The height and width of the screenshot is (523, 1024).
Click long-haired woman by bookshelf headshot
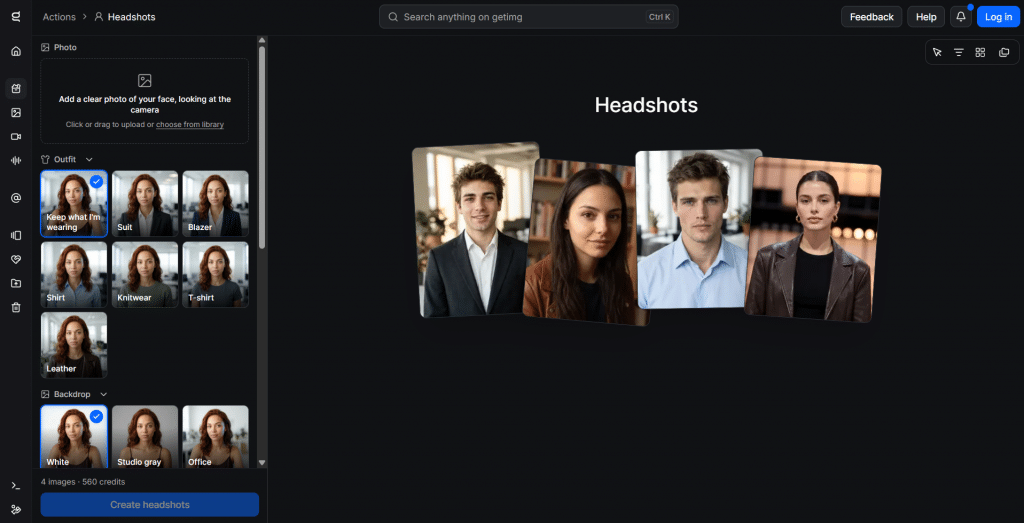(x=583, y=243)
